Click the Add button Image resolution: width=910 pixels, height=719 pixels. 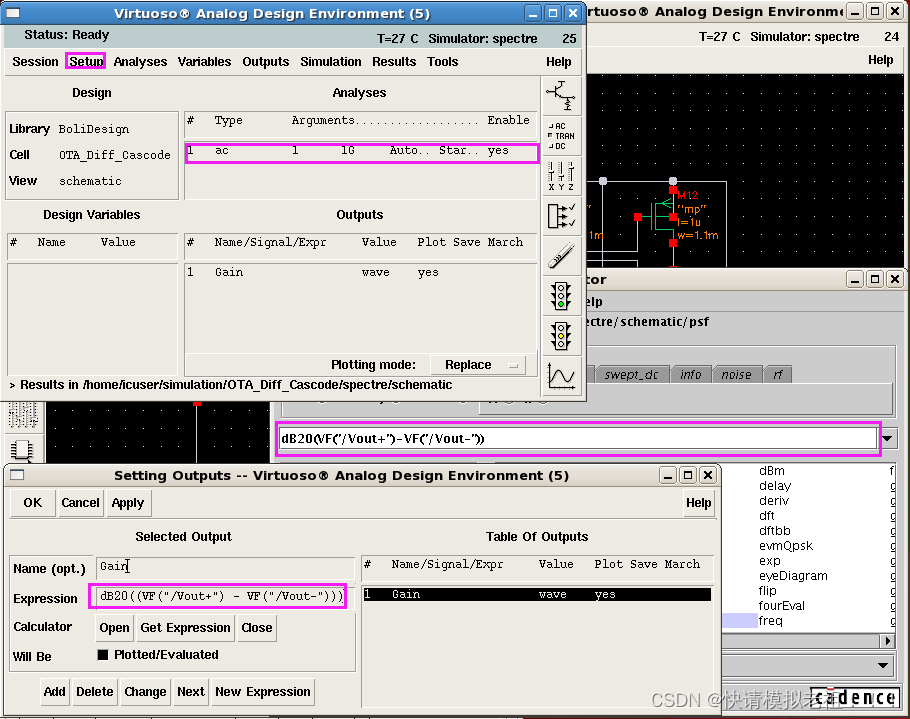(x=55, y=692)
